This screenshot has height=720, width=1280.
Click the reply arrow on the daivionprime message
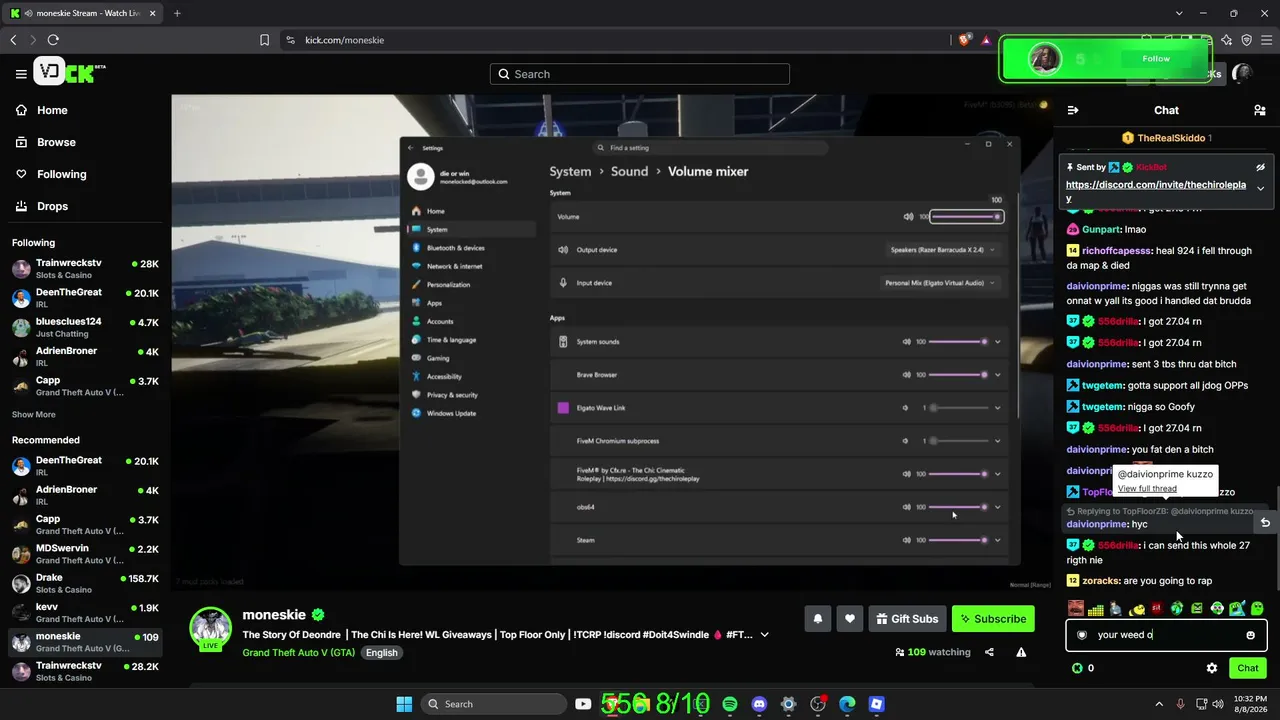point(1265,522)
